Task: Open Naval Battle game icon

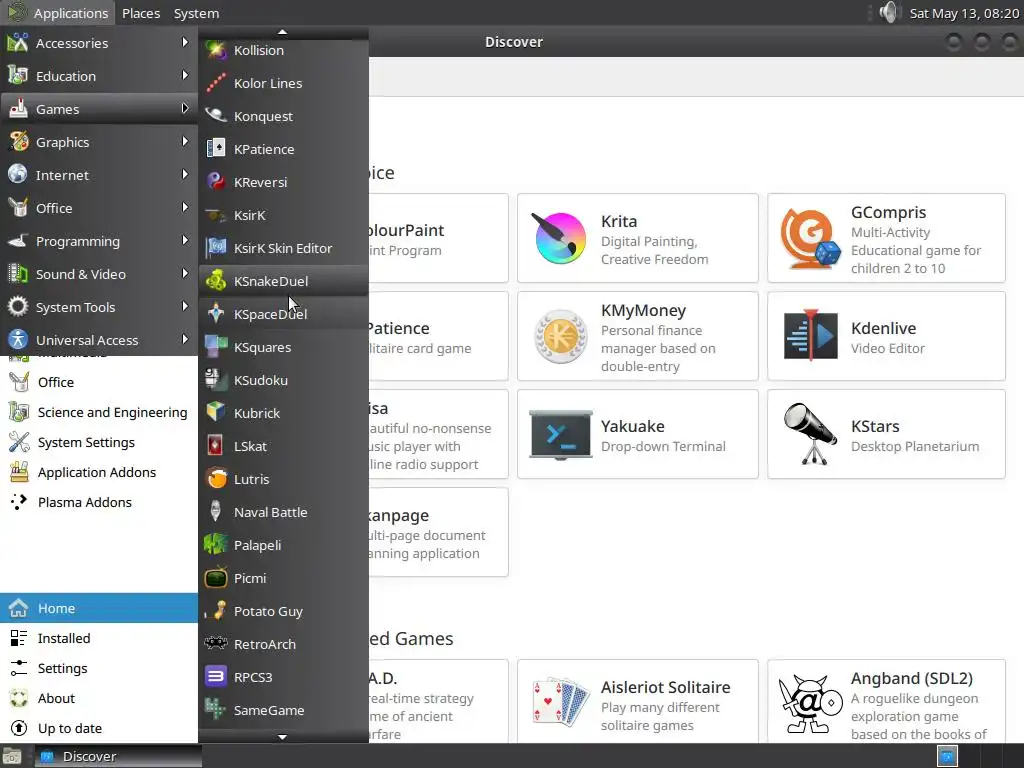Action: 216,512
